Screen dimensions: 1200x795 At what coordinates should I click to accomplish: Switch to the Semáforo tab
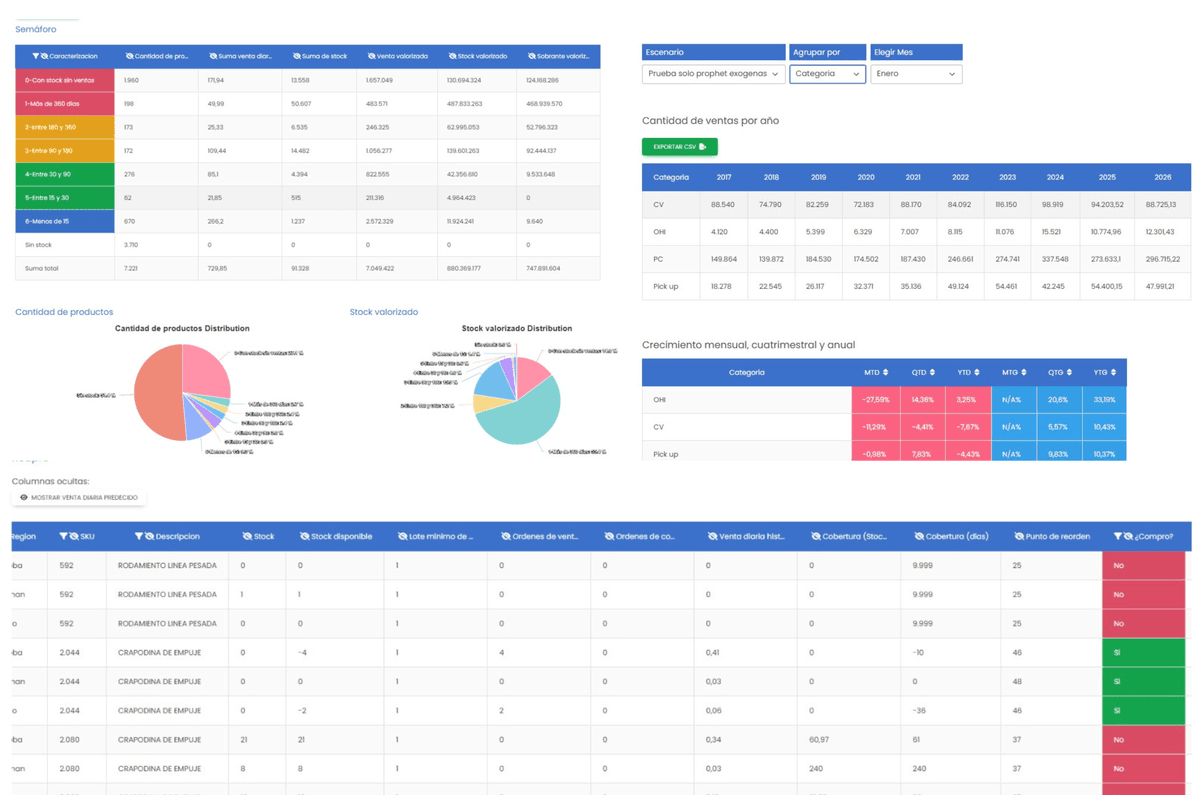pos(35,30)
